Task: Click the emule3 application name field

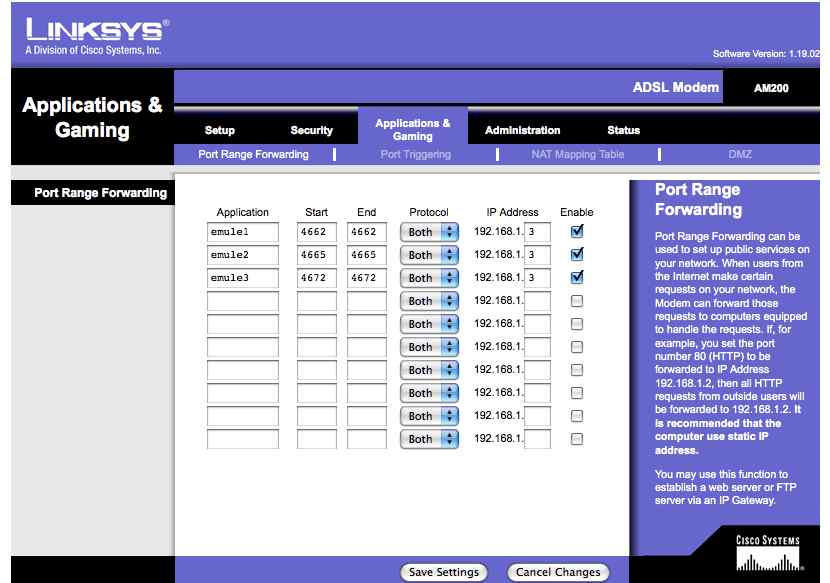Action: (242, 278)
